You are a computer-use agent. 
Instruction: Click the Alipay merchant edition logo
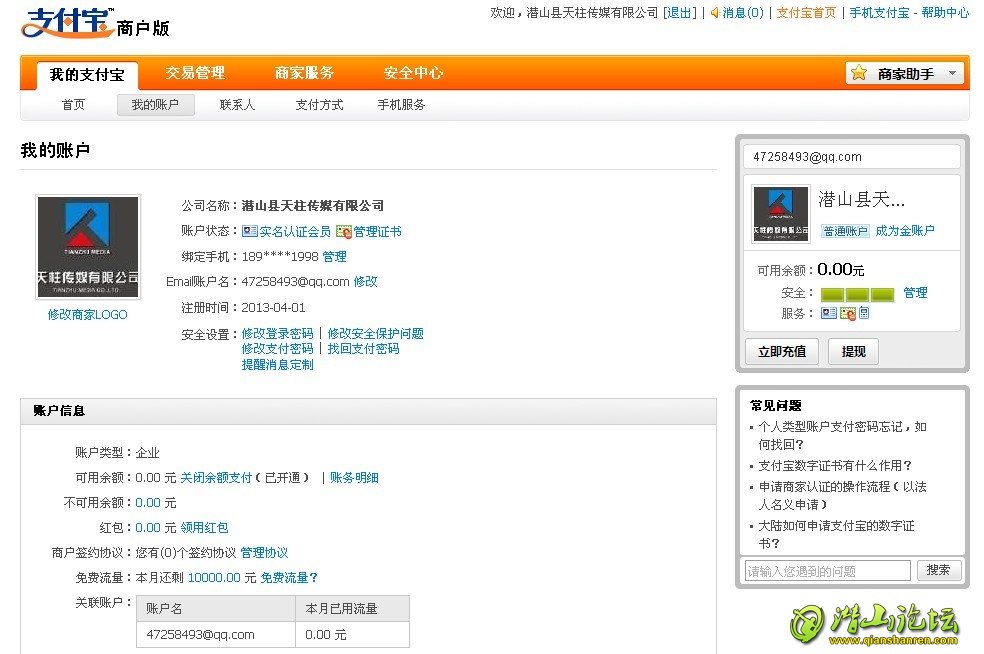(95, 23)
